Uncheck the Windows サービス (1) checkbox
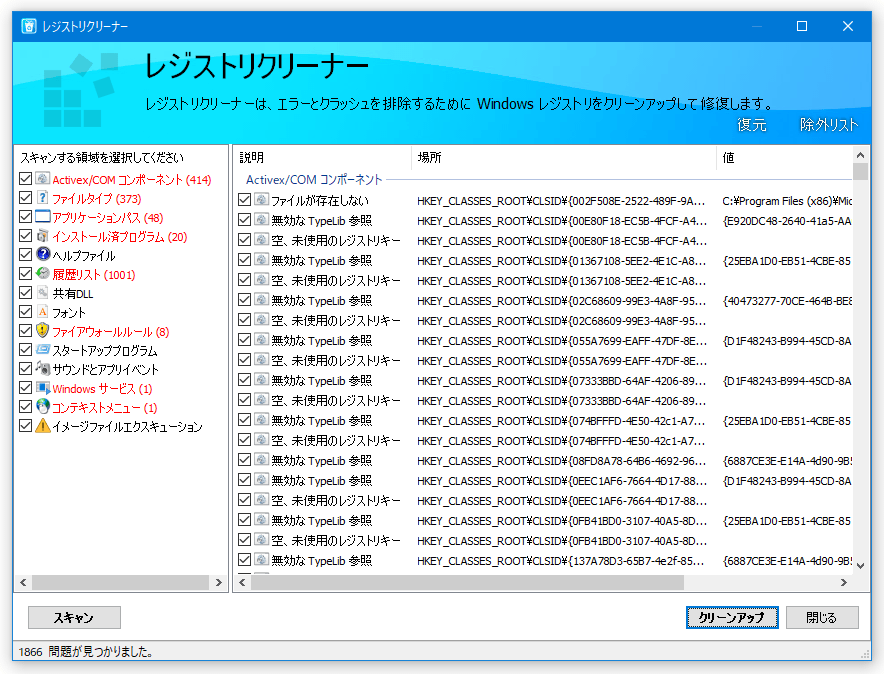Image resolution: width=884 pixels, height=674 pixels. coord(25,388)
